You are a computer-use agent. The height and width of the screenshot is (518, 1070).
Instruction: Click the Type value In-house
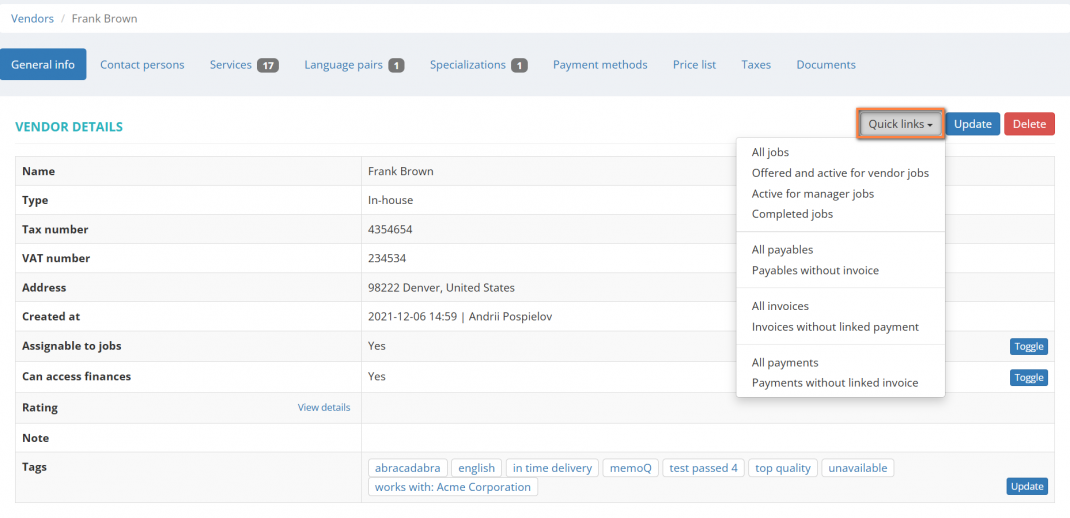pos(390,201)
